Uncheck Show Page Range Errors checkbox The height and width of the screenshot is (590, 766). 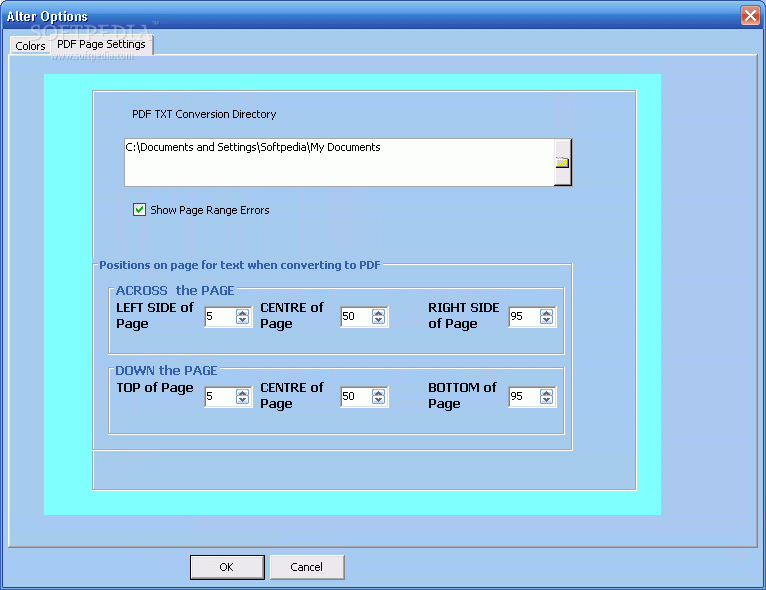click(139, 210)
